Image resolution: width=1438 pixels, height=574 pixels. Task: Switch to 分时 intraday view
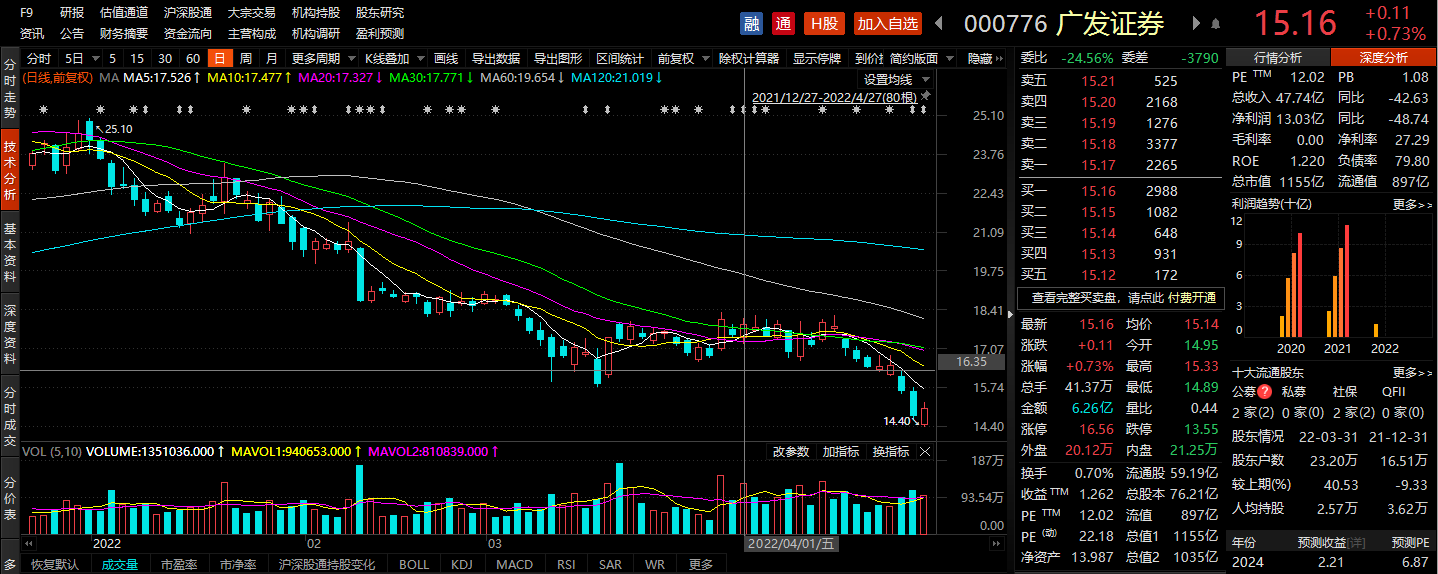click(39, 58)
